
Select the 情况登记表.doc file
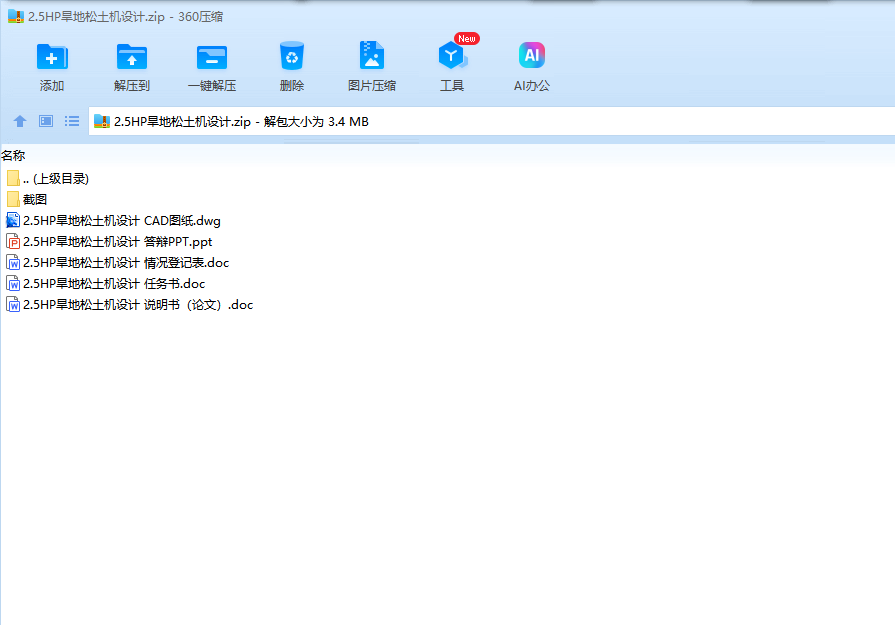[x=118, y=263]
